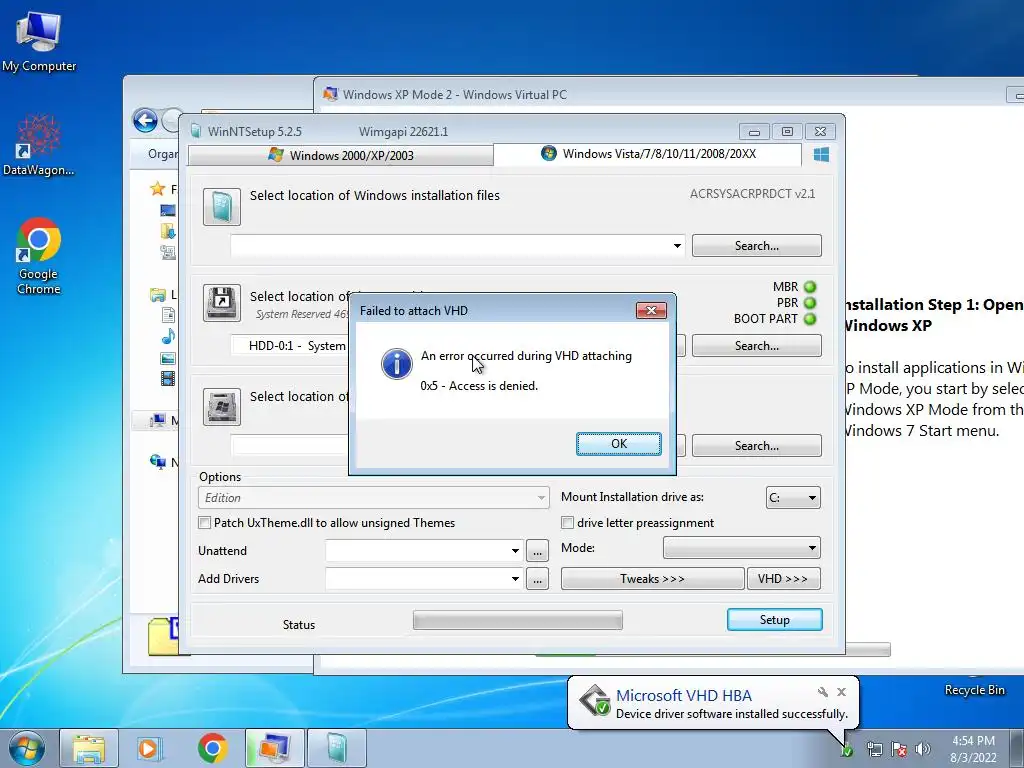Open My Computer desktop icon
Viewport: 1024px width, 768px height.
[x=39, y=40]
